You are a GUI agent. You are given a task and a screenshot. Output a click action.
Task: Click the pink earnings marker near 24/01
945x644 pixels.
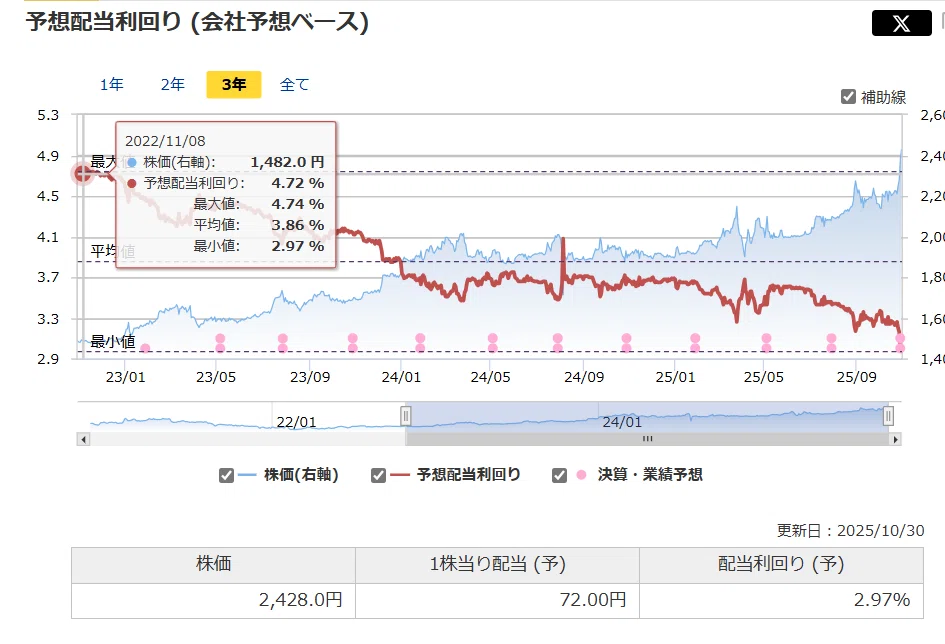(x=420, y=343)
